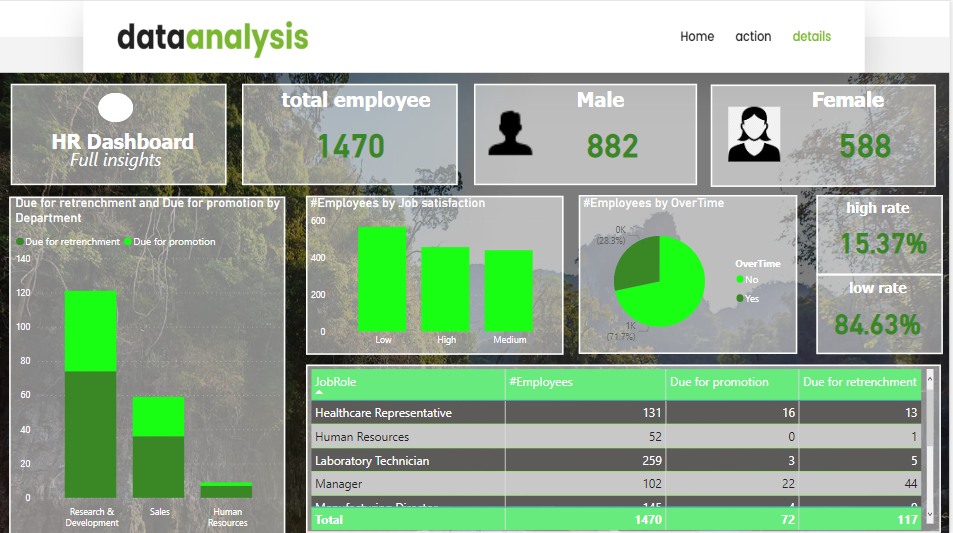Sort table by #Employees column header

coord(541,382)
